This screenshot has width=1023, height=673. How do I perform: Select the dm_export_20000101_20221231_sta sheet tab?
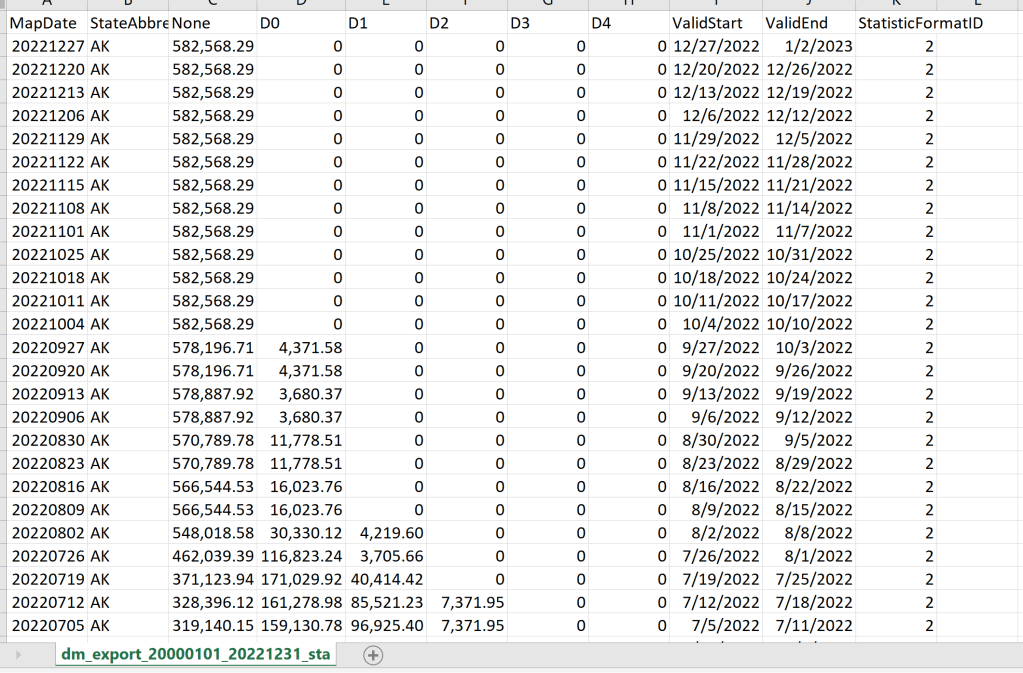[x=193, y=655]
